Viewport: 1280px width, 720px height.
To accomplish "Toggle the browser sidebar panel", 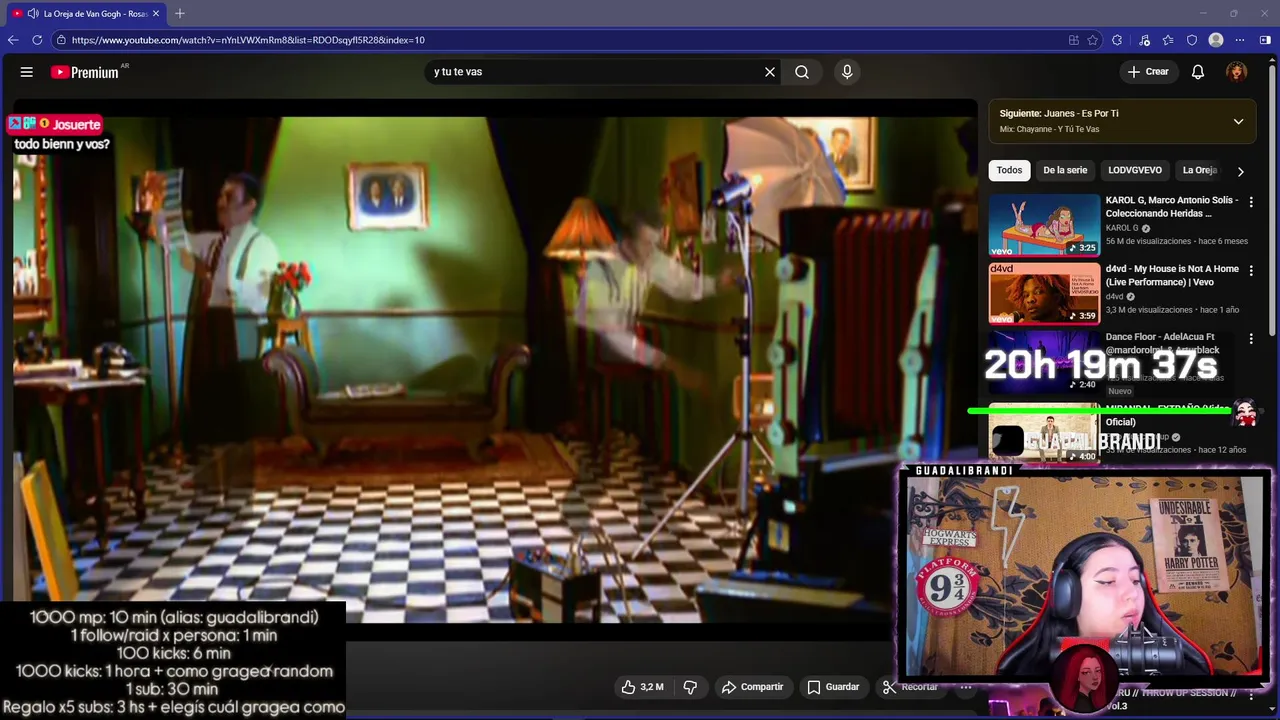I will pyautogui.click(x=1265, y=40).
